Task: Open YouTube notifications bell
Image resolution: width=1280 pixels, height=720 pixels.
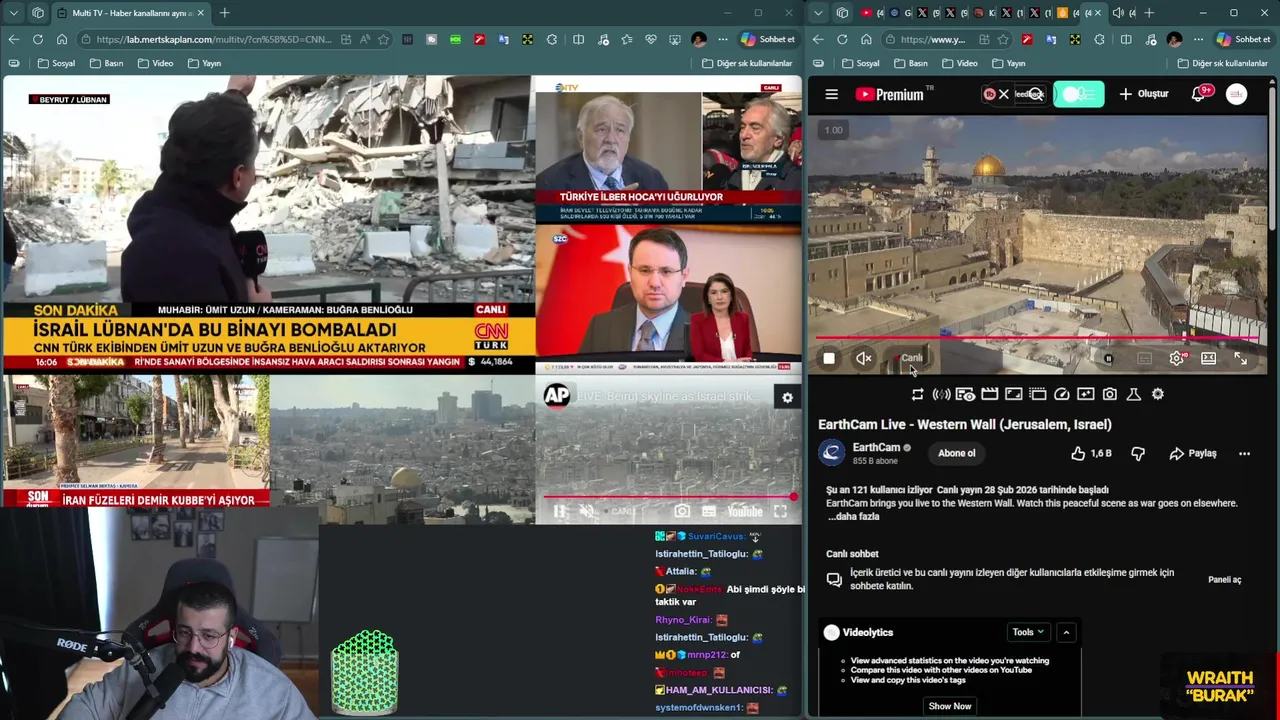Action: pos(1198,94)
